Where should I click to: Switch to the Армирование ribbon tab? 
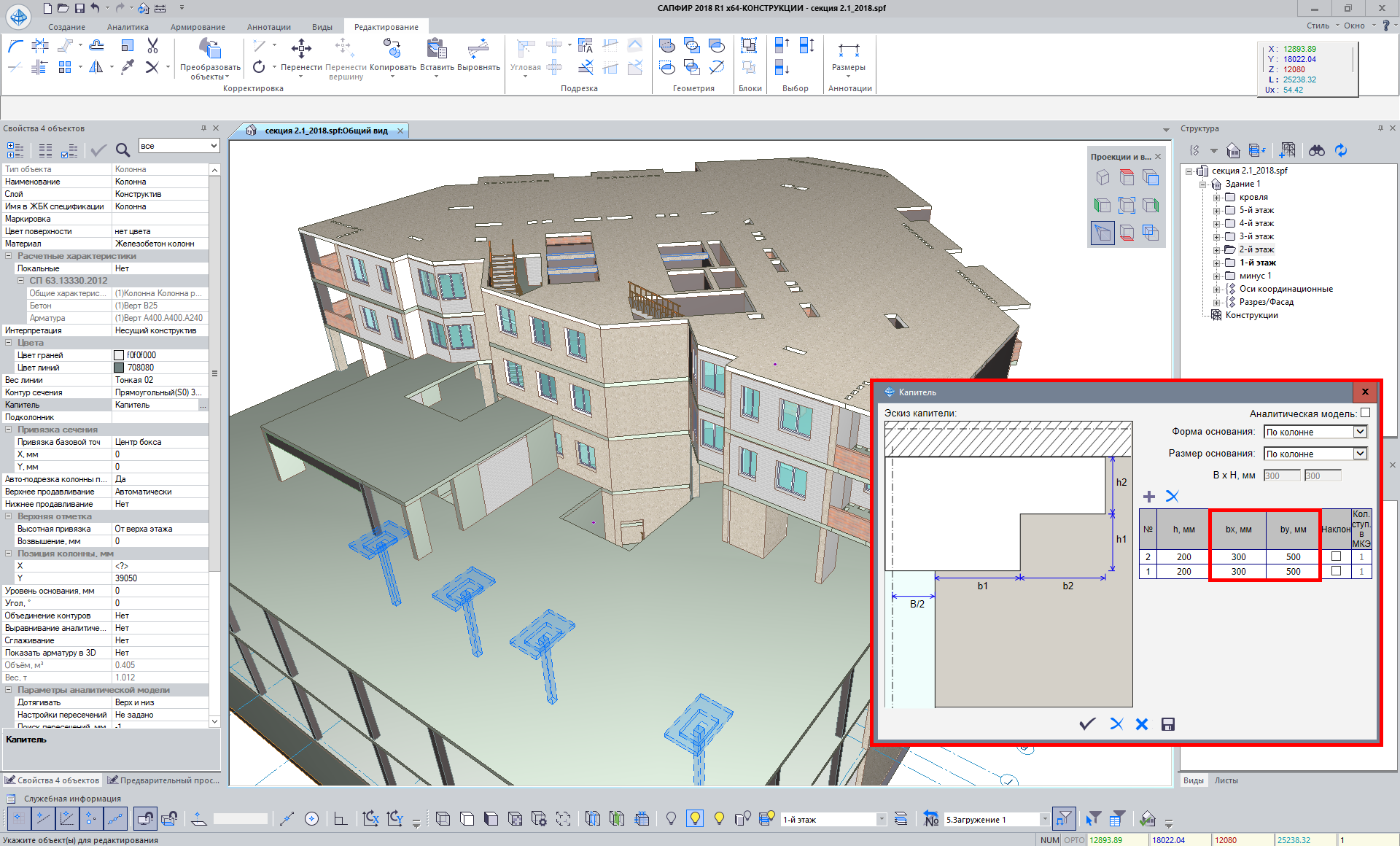point(198,27)
